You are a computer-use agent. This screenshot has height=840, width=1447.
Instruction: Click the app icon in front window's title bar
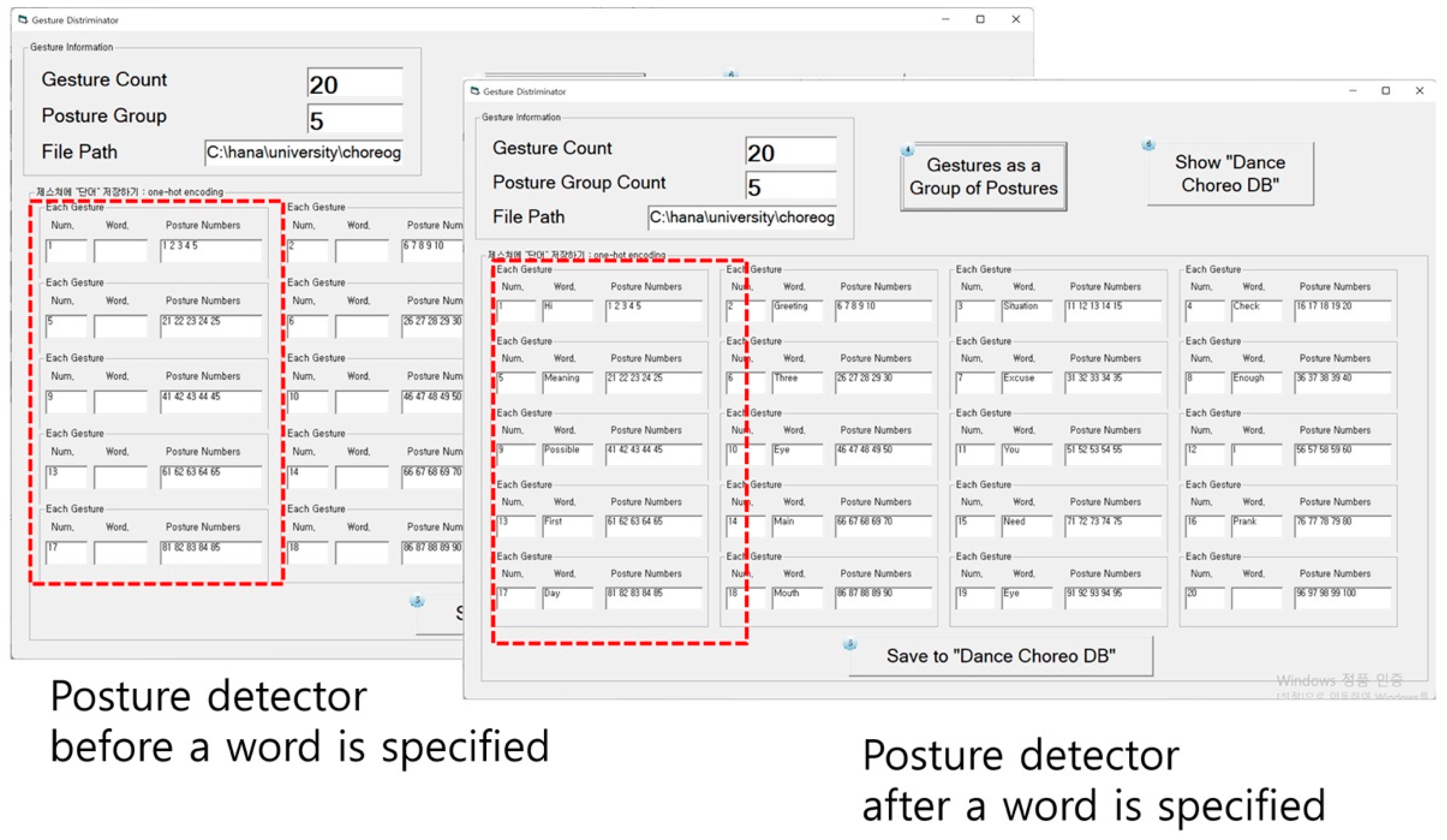point(475,91)
